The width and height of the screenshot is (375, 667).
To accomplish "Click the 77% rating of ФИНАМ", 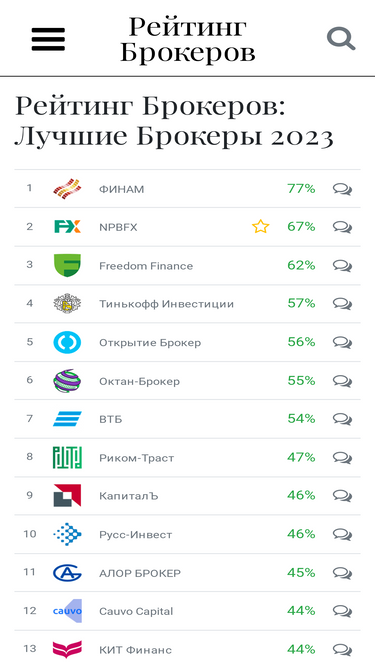I will 301,188.
